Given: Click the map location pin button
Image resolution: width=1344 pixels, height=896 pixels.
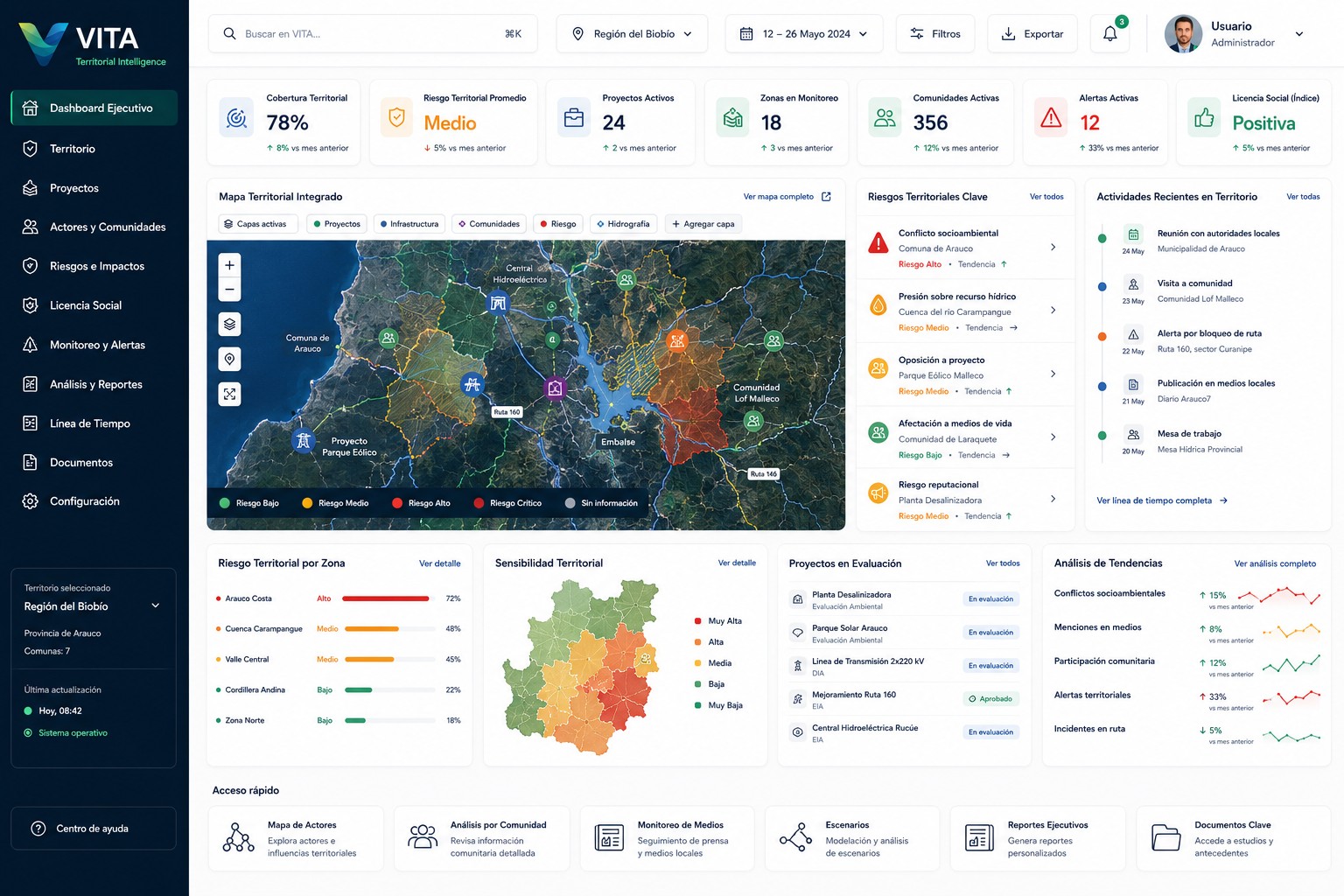Looking at the screenshot, I should click(x=229, y=360).
